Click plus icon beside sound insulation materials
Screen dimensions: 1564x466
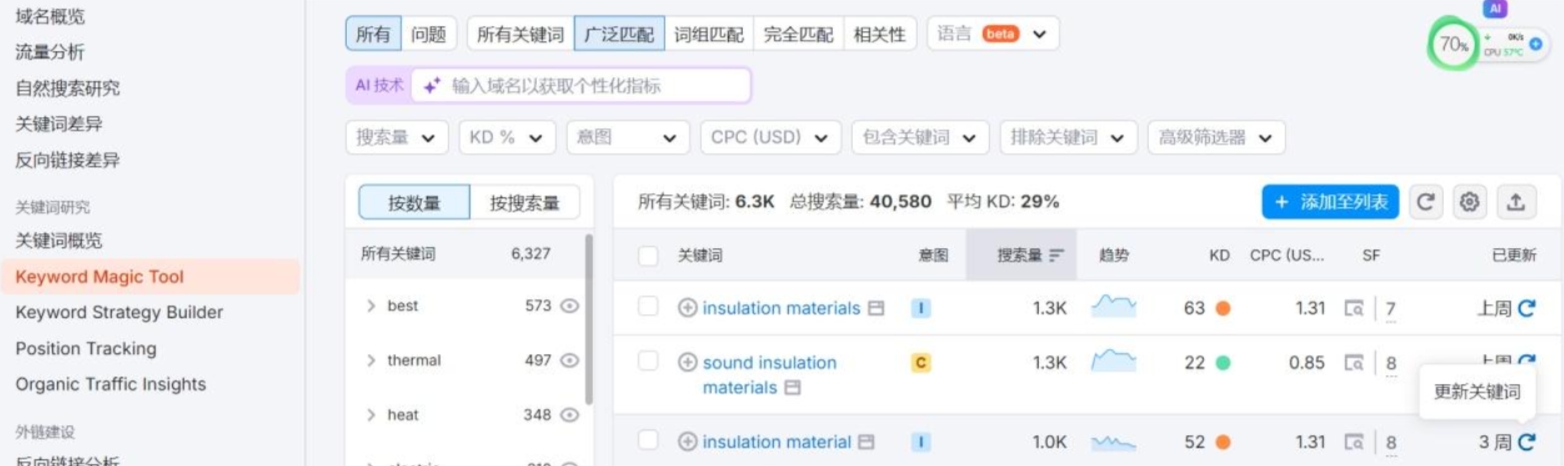(x=687, y=363)
